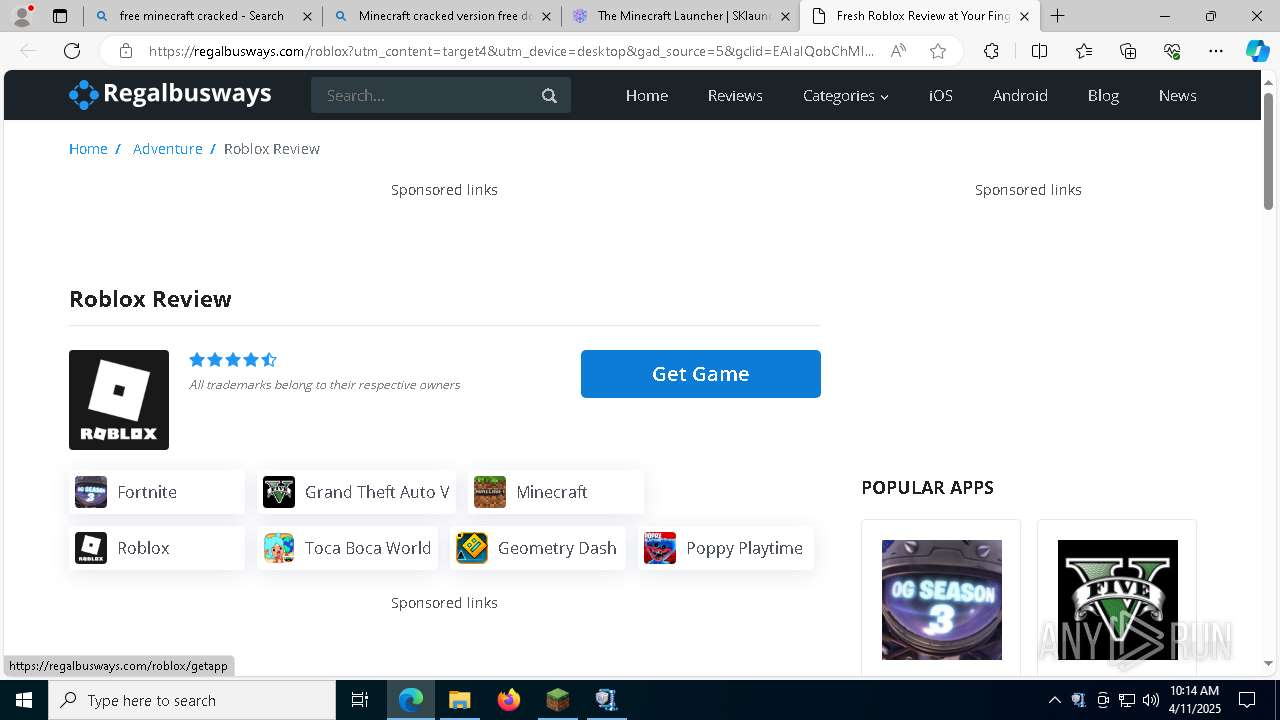Open the Roblox app link
Screen dimensions: 1280x720
pyautogui.click(x=157, y=548)
